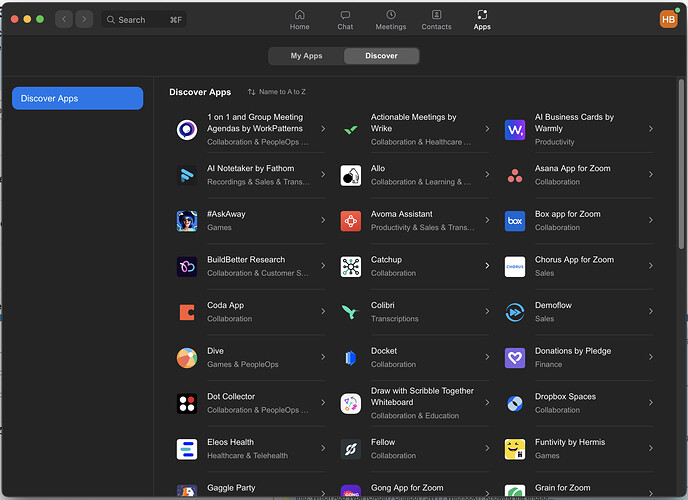
Task: Click the Discover Apps sidebar button
Action: (x=78, y=98)
